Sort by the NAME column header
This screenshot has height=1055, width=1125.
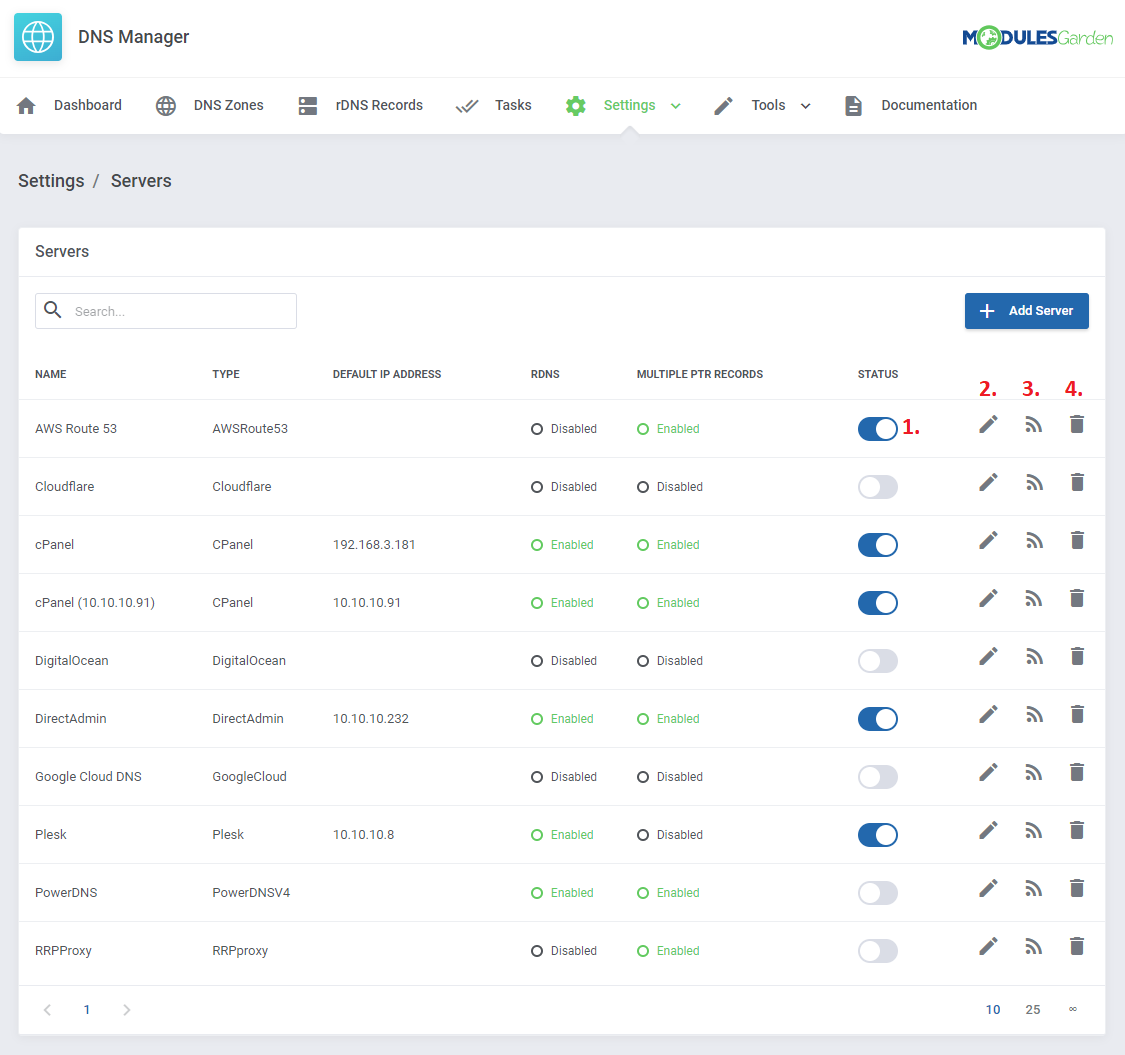51,374
